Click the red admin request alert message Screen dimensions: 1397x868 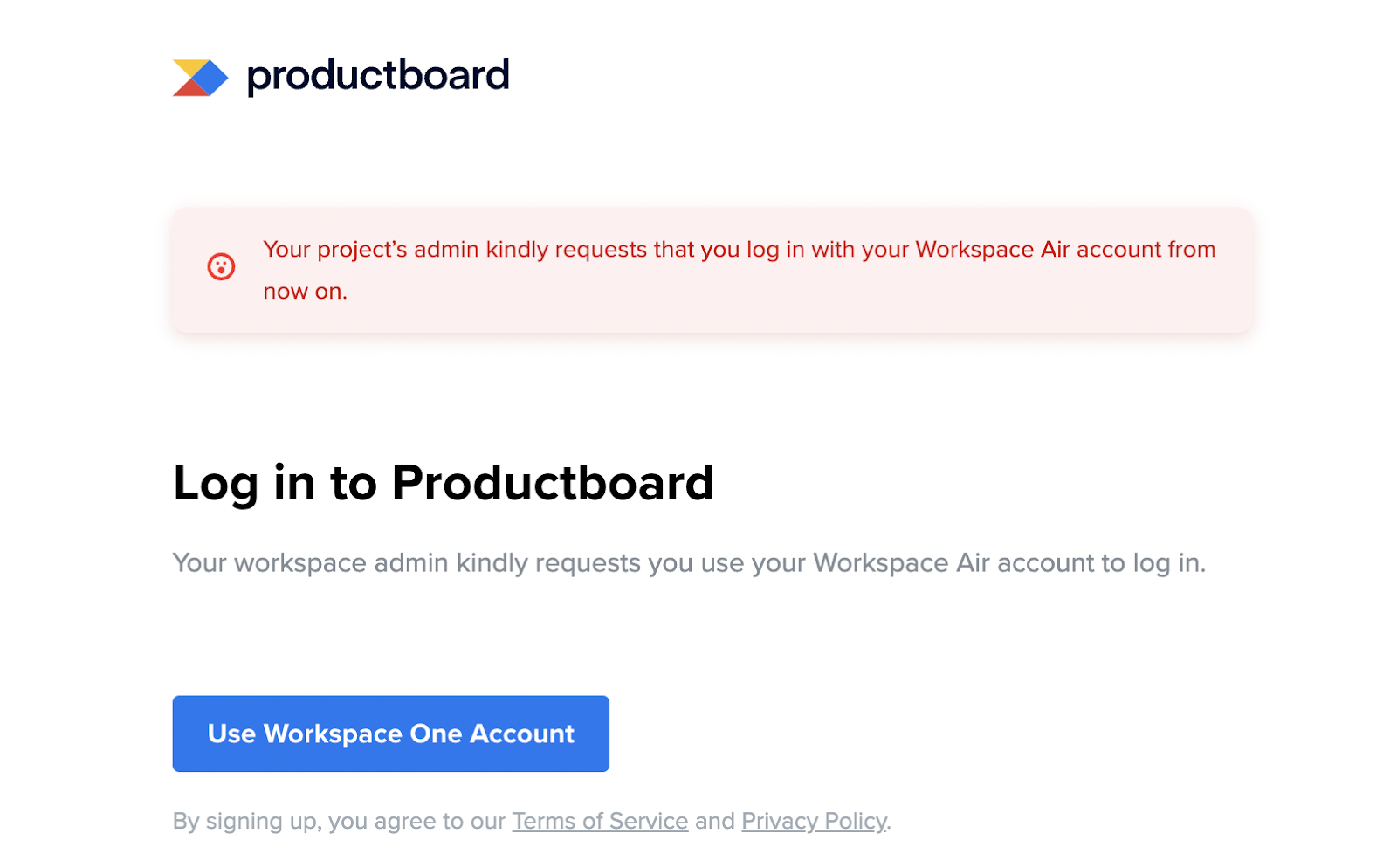[739, 270]
